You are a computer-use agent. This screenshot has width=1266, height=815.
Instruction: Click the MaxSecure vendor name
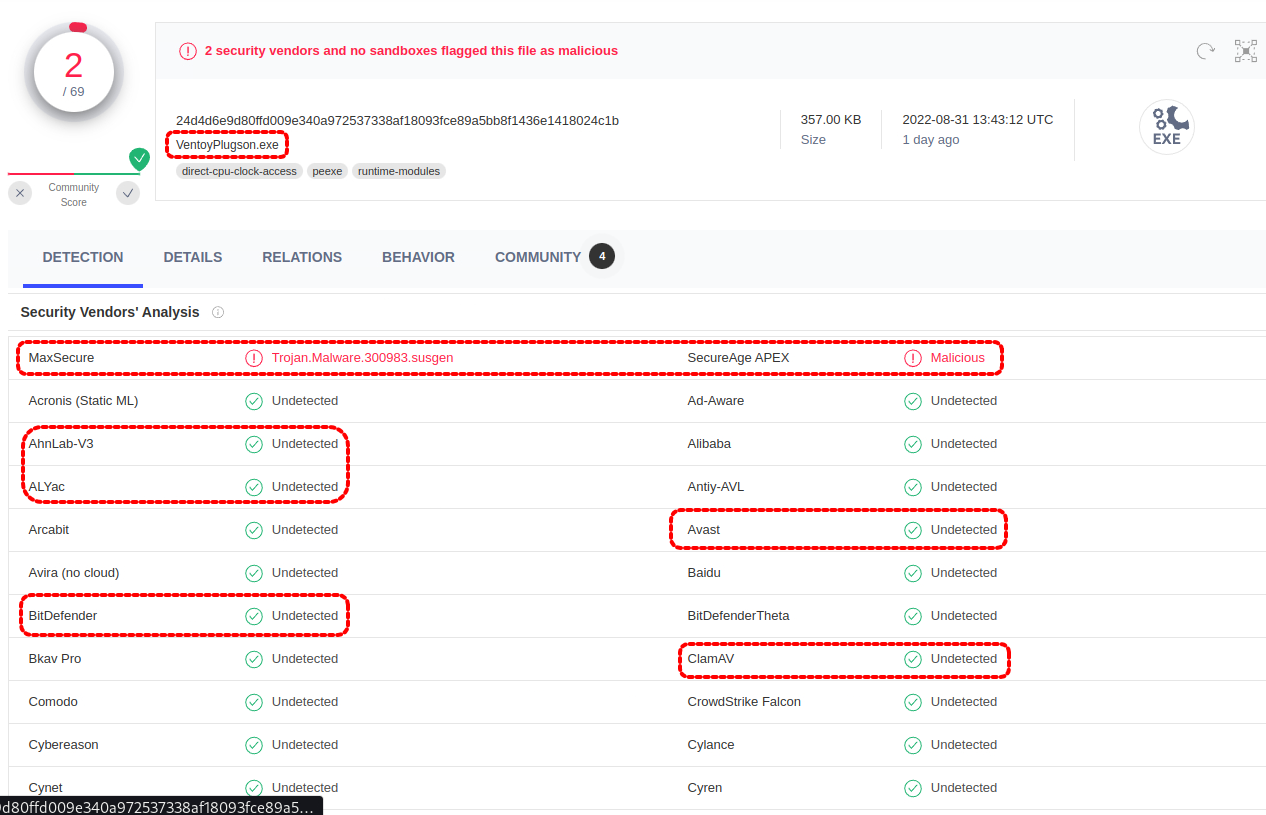coord(61,358)
